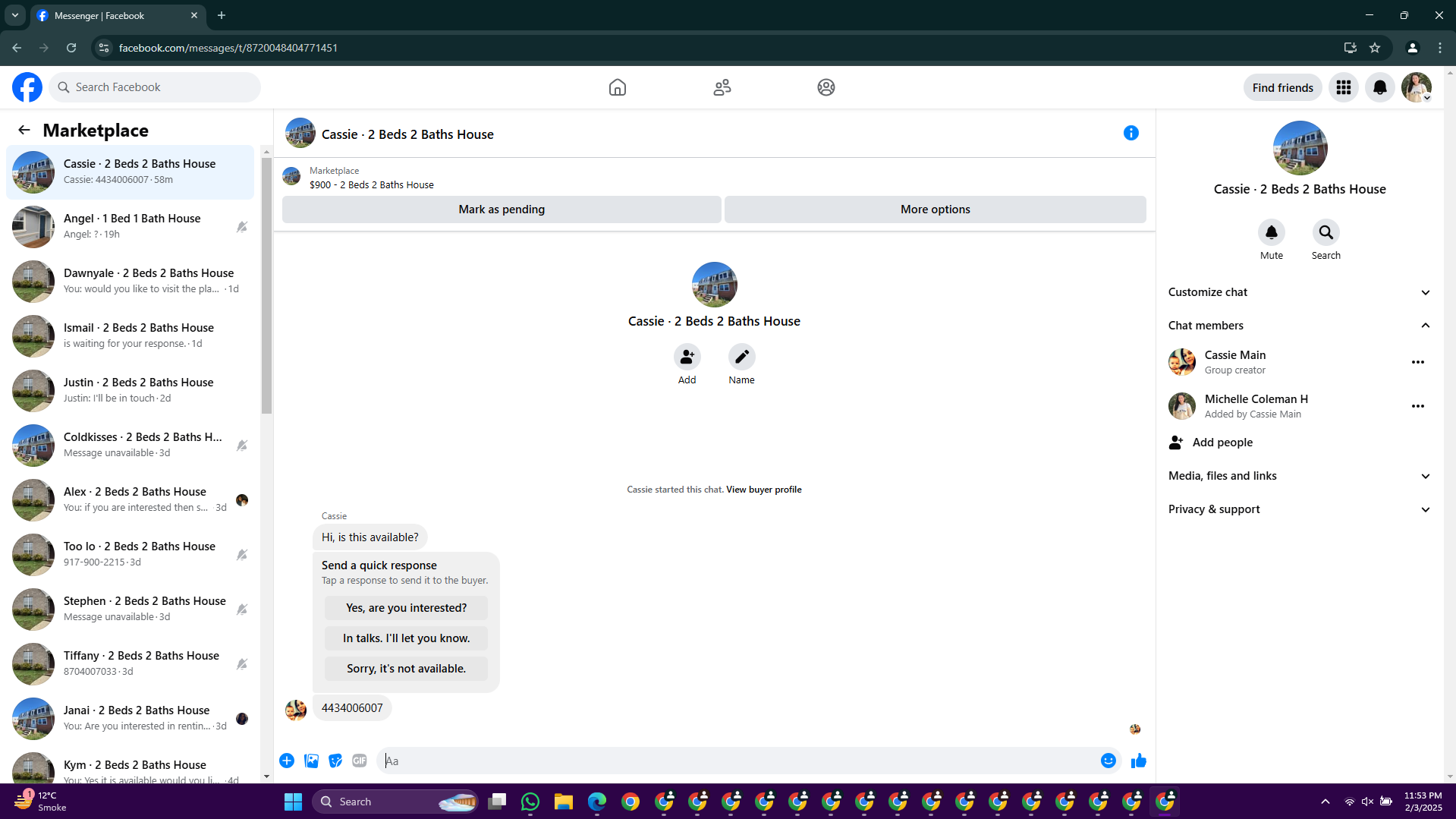
Task: Open the Windows taskbar Search box
Action: pos(395,802)
